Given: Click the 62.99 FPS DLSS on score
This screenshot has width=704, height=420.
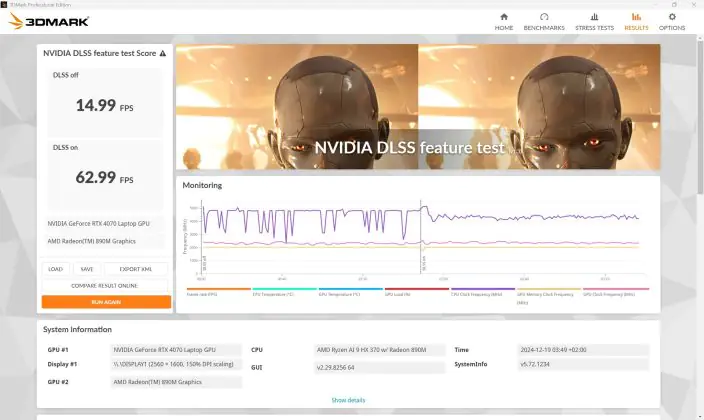Looking at the screenshot, I should 105,177.
